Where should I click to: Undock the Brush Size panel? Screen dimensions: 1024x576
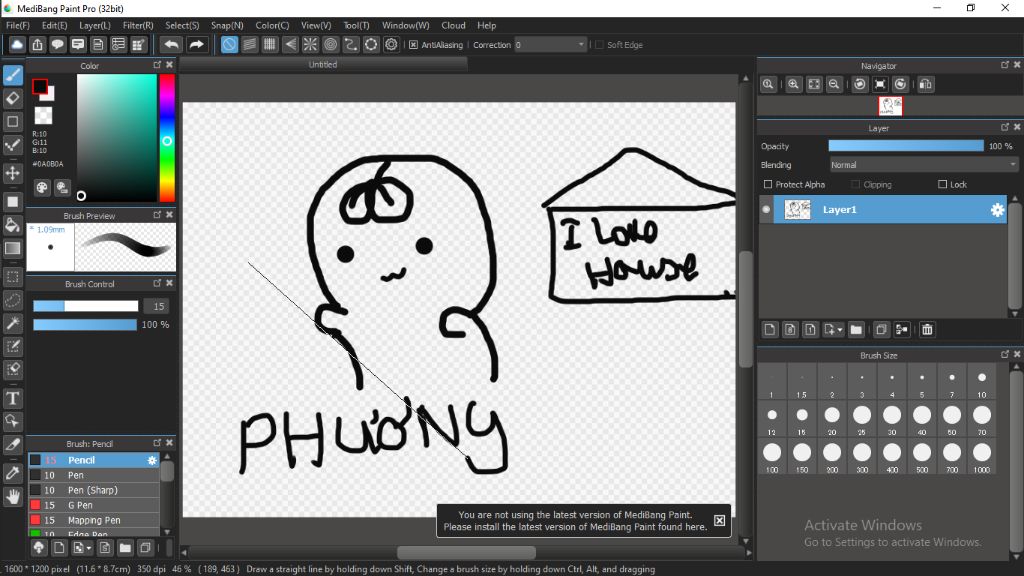[x=1005, y=355]
